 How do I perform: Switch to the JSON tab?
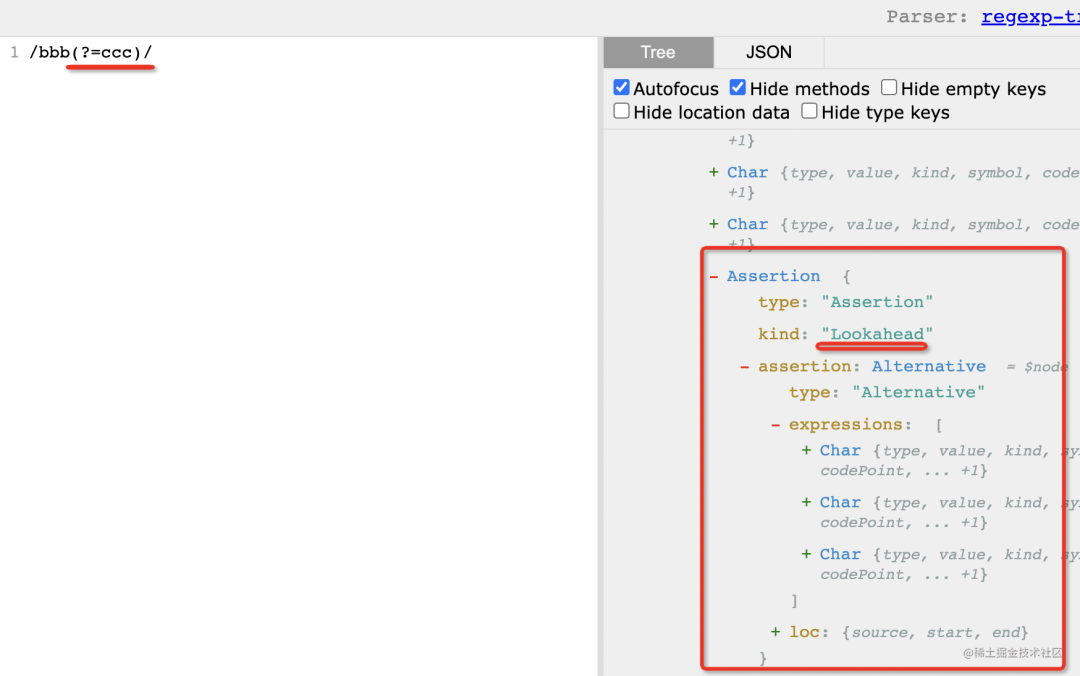pyautogui.click(x=768, y=53)
